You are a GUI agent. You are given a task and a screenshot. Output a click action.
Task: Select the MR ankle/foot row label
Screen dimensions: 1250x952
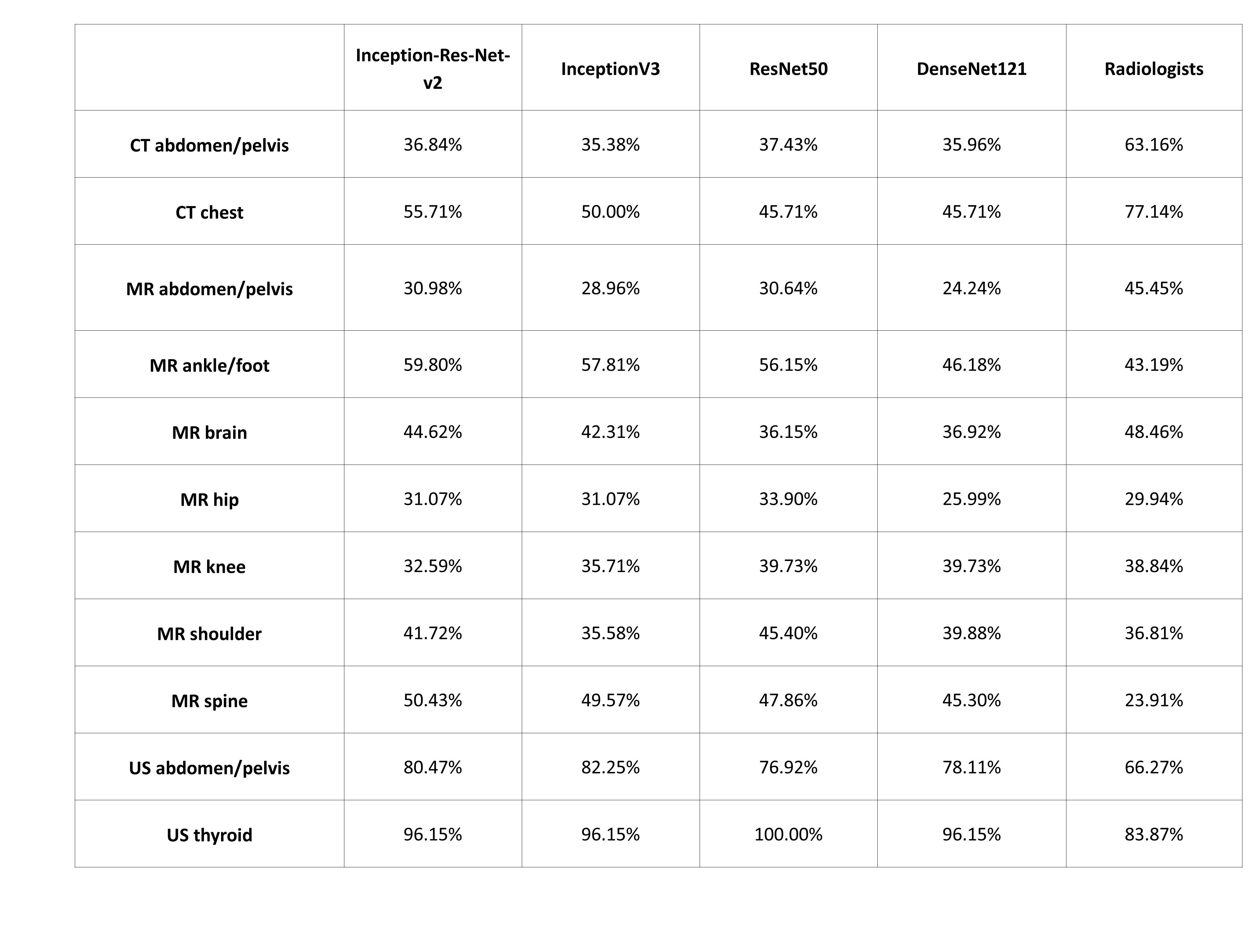click(209, 365)
